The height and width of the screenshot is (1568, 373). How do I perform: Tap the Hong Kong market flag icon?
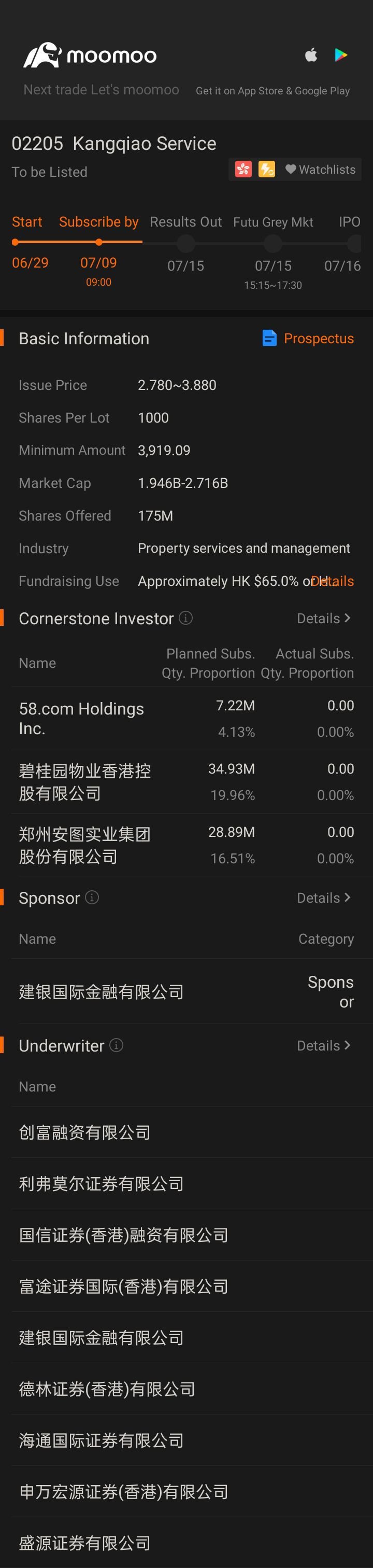[243, 169]
